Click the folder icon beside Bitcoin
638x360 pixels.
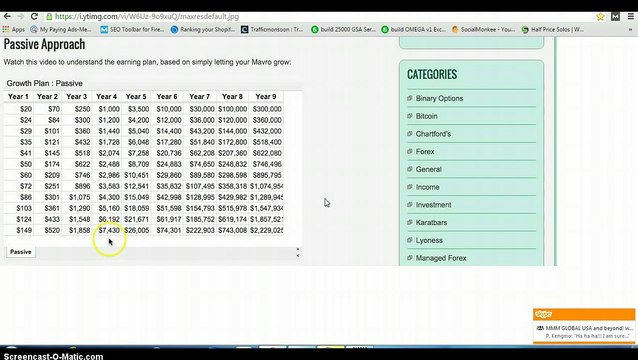point(410,116)
